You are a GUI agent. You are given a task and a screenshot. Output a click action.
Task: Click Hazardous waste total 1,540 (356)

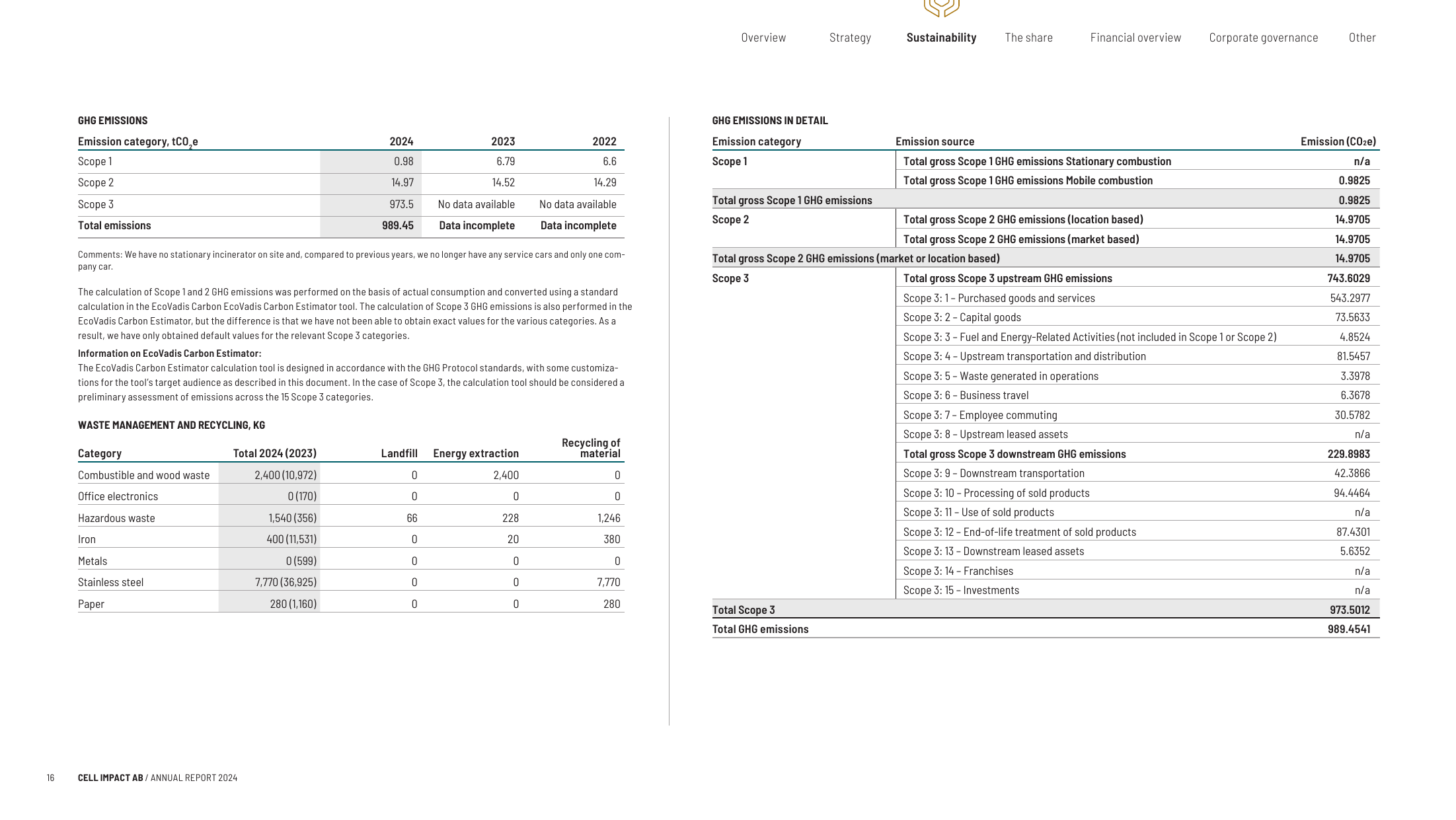coord(292,518)
